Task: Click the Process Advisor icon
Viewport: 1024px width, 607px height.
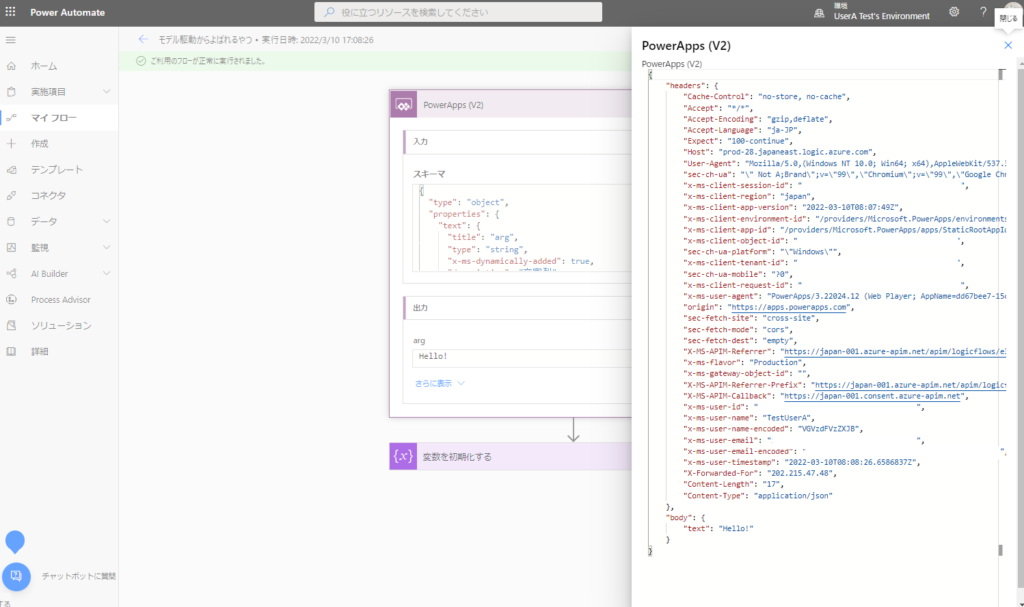Action: 11,300
